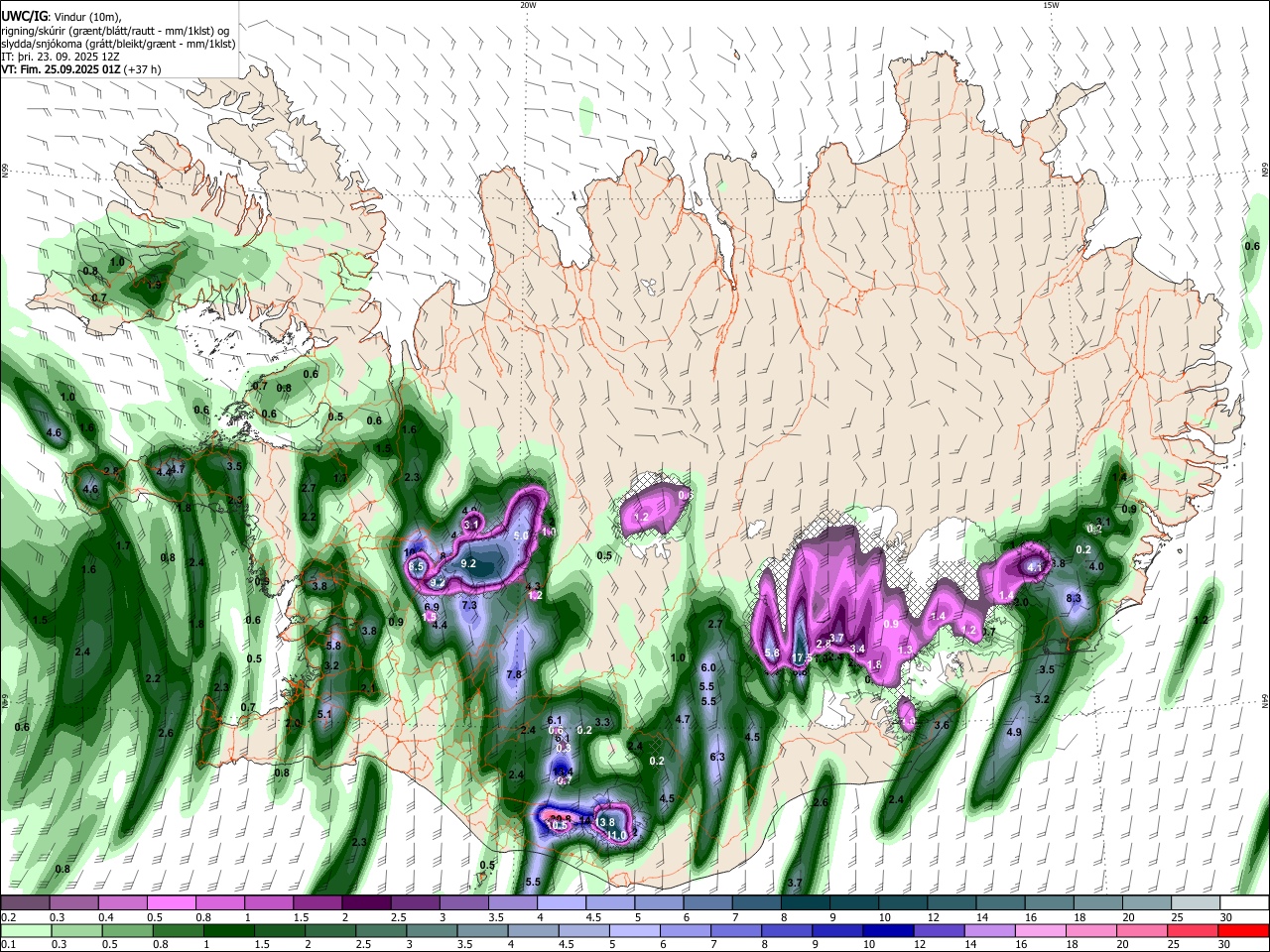The height and width of the screenshot is (952, 1270).
Task: Click the 7.3 precipitation value on the map
Action: (x=469, y=605)
